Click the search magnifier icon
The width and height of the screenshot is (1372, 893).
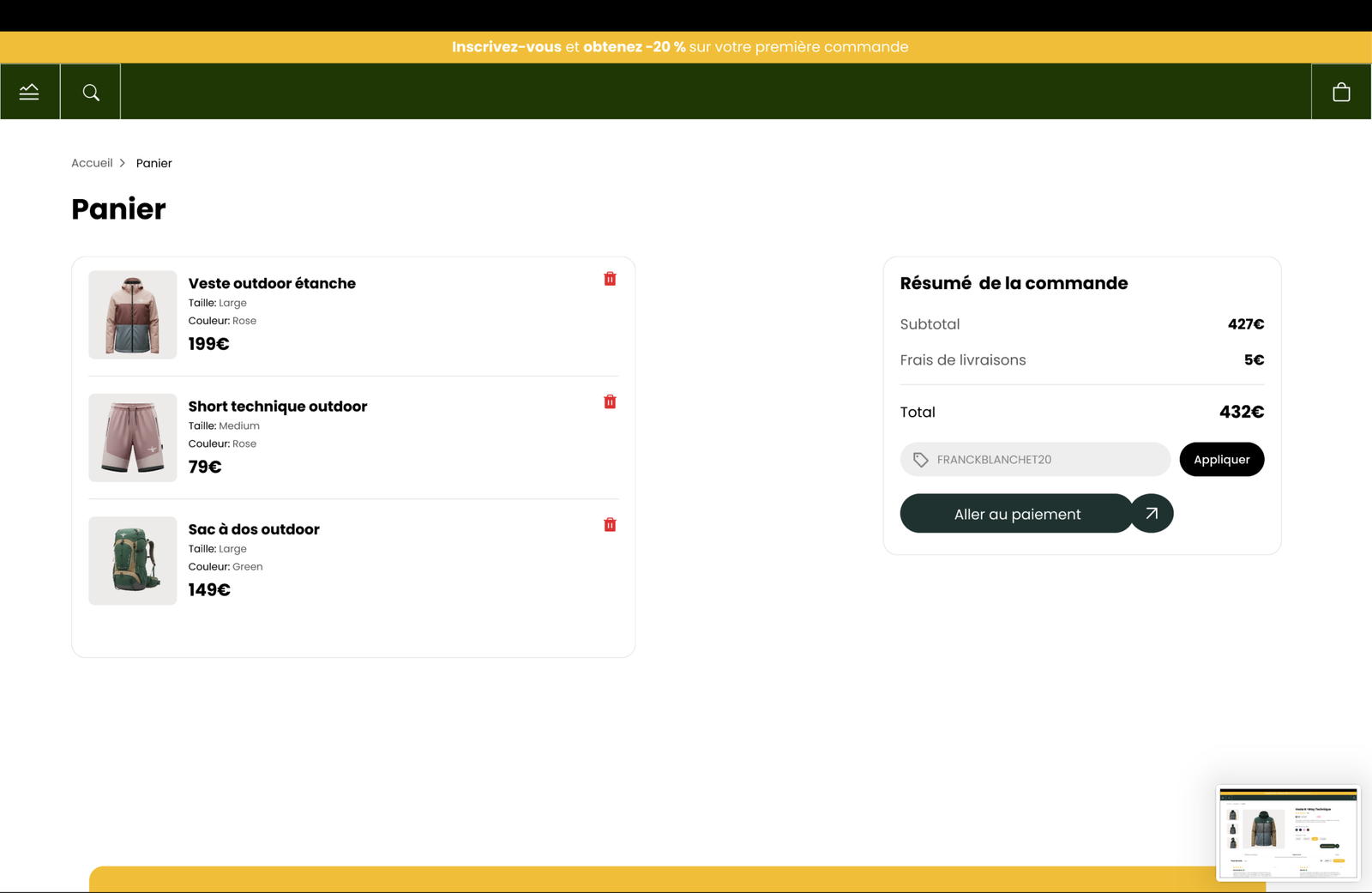(x=91, y=92)
